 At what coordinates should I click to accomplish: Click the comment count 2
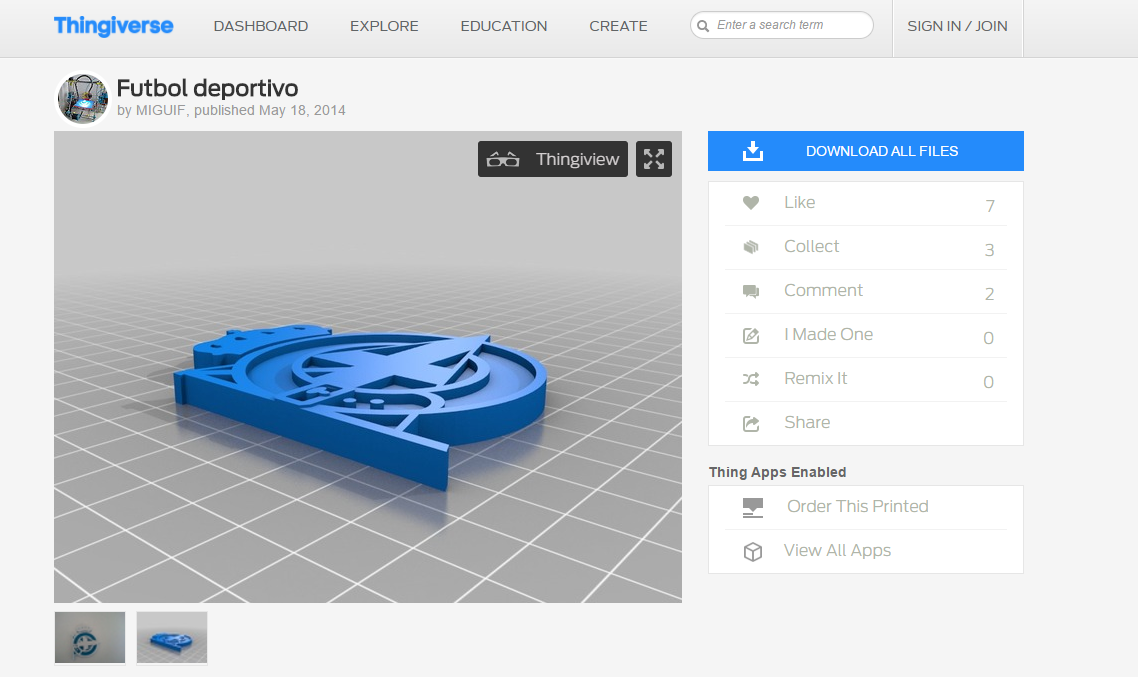[x=989, y=294]
